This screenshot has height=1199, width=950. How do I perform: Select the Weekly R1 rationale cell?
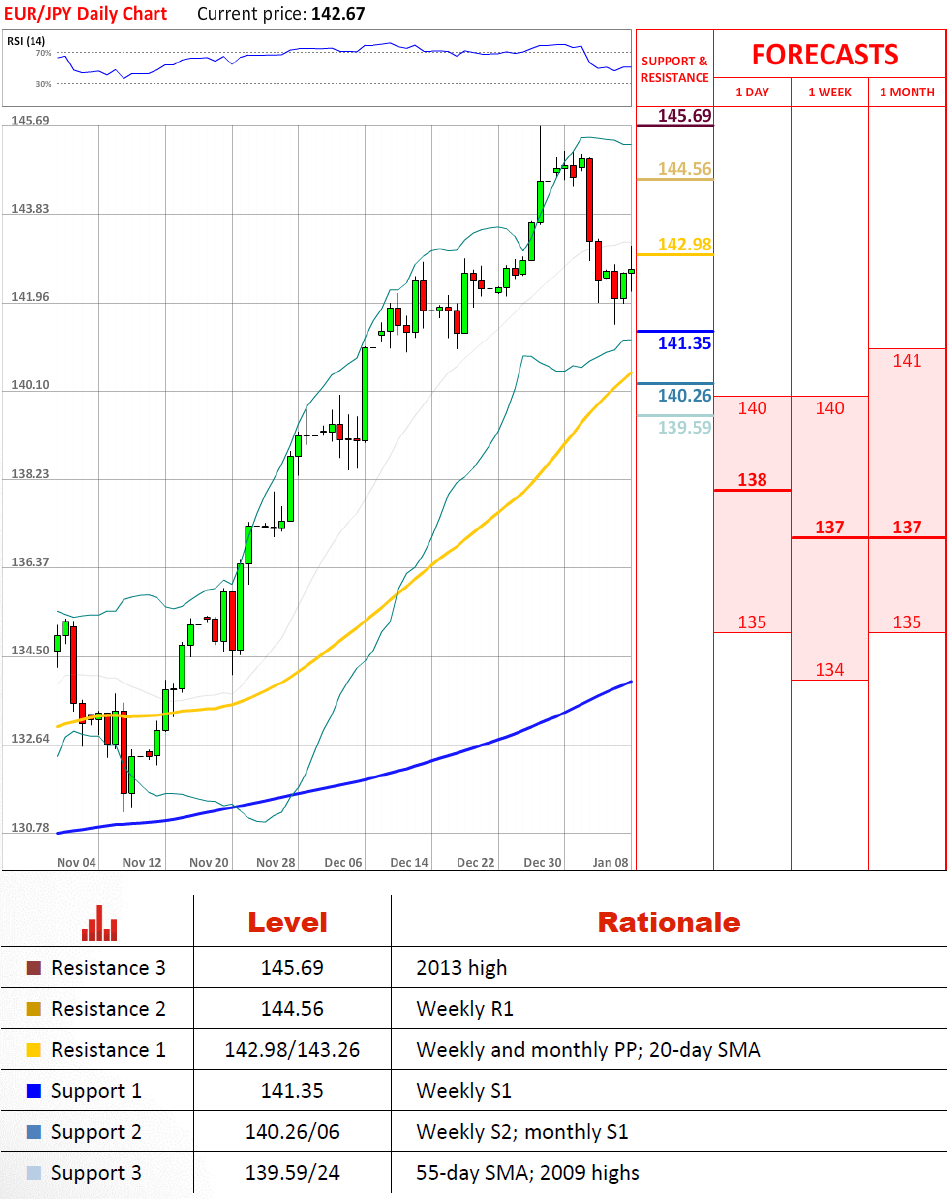pos(465,1009)
